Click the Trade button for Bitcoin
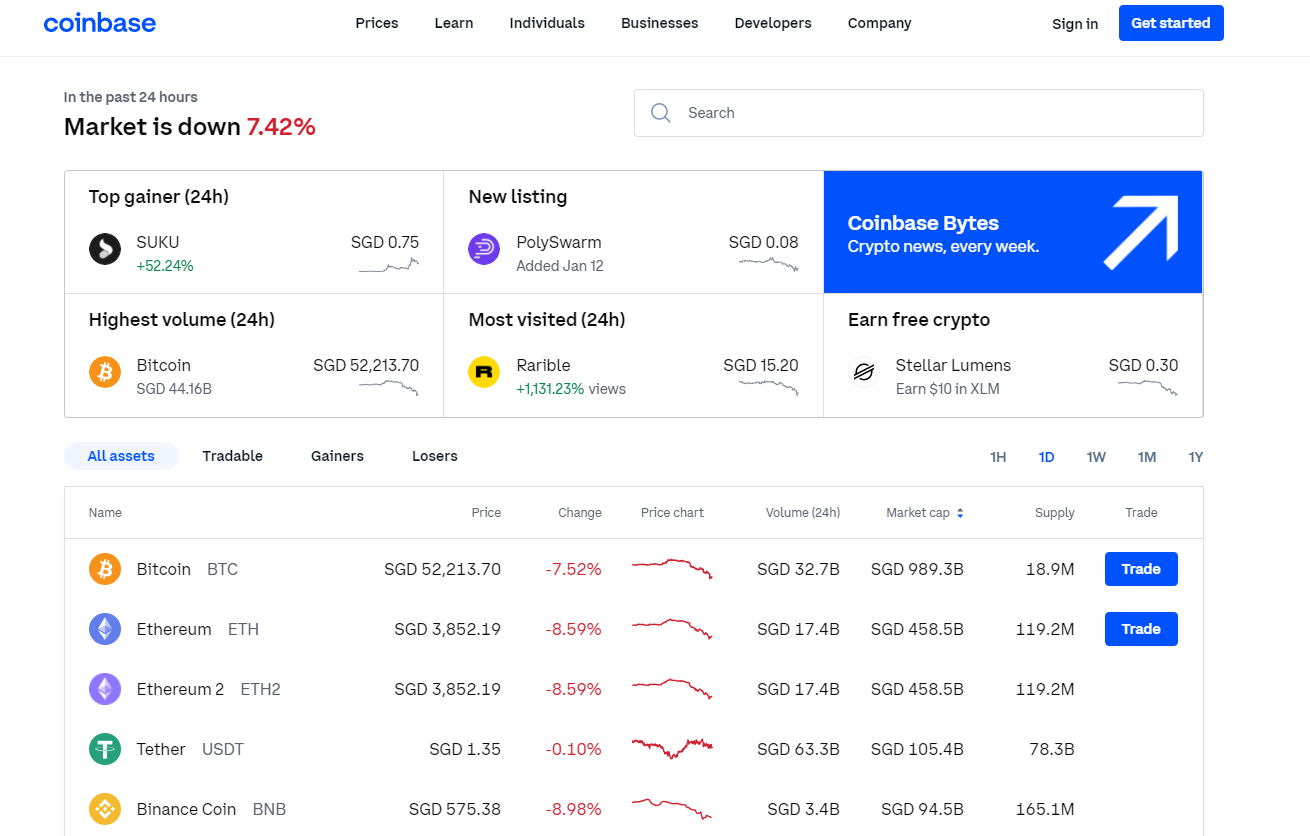1310x836 pixels. point(1141,569)
